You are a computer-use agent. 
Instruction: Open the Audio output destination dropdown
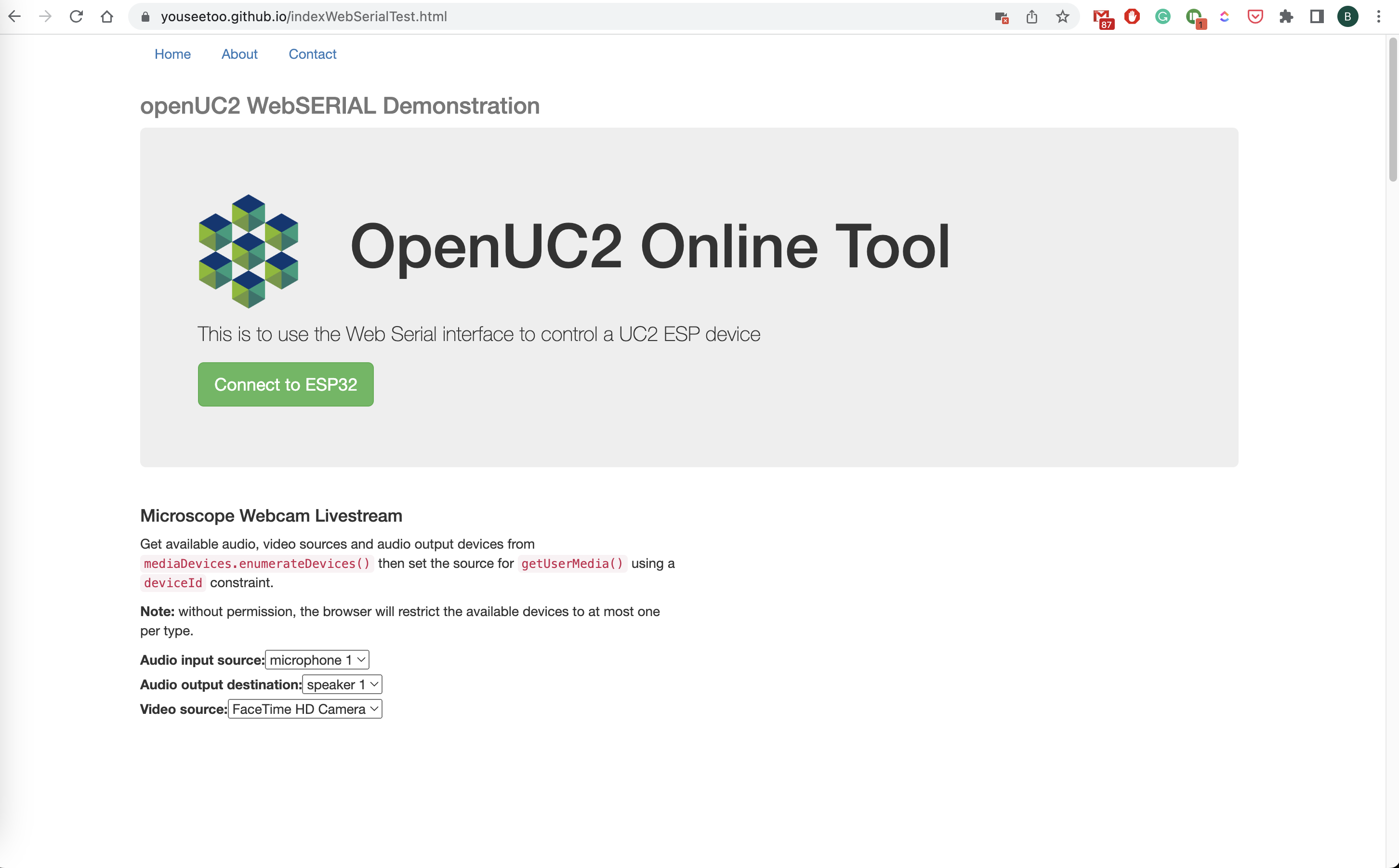(342, 684)
